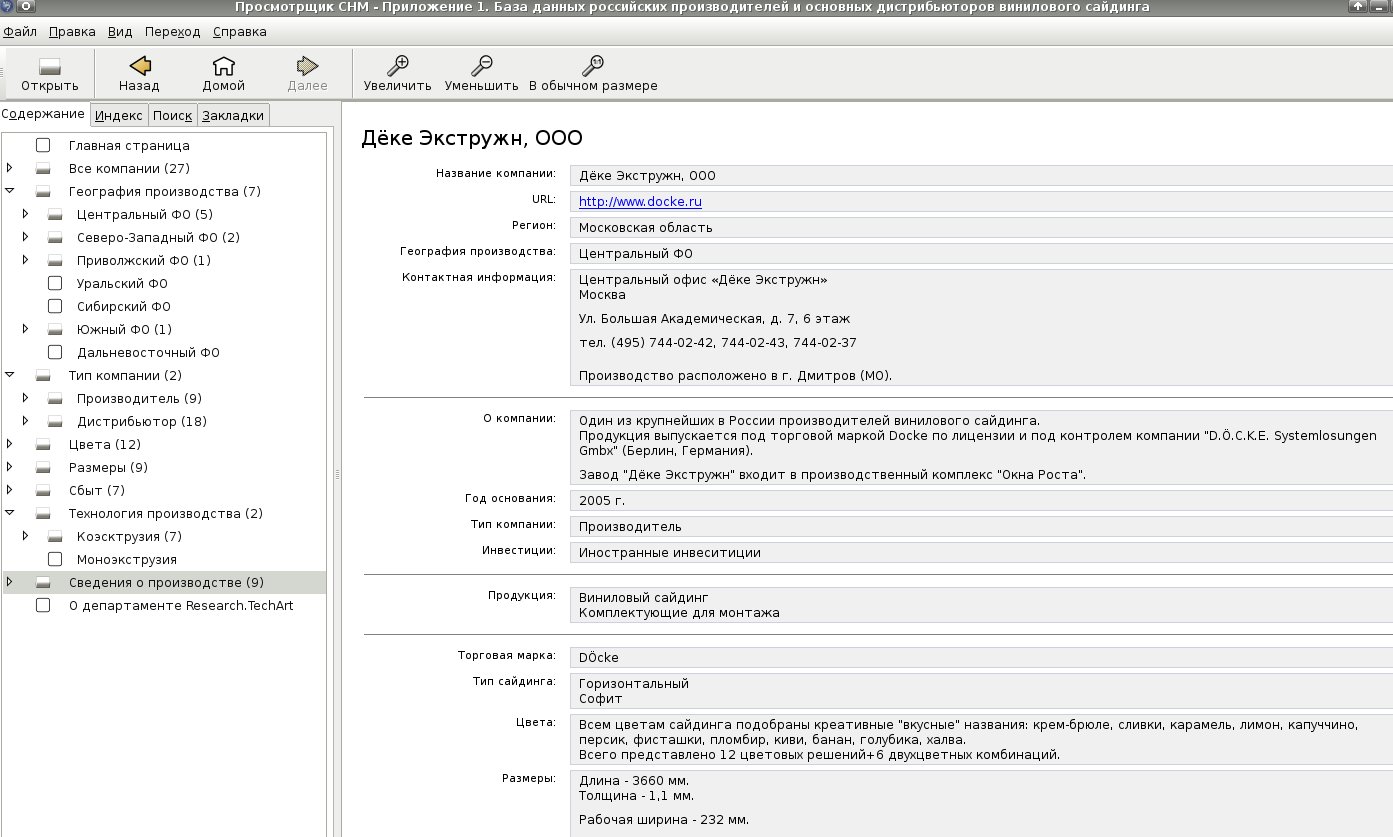Select the Уральский ФО tree entry

tap(122, 283)
